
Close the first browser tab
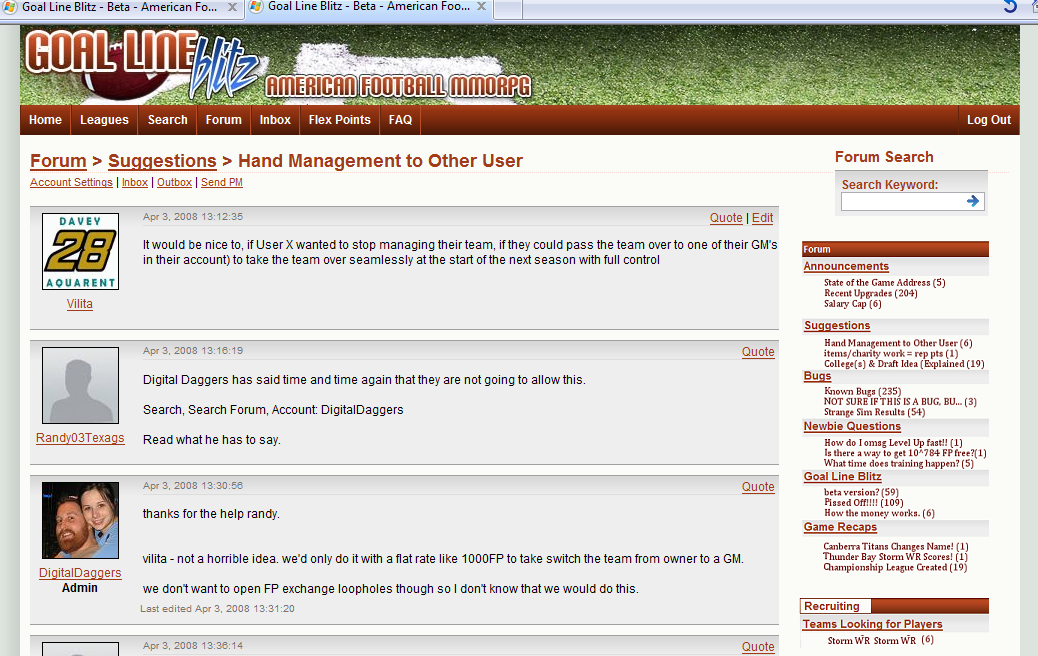232,7
